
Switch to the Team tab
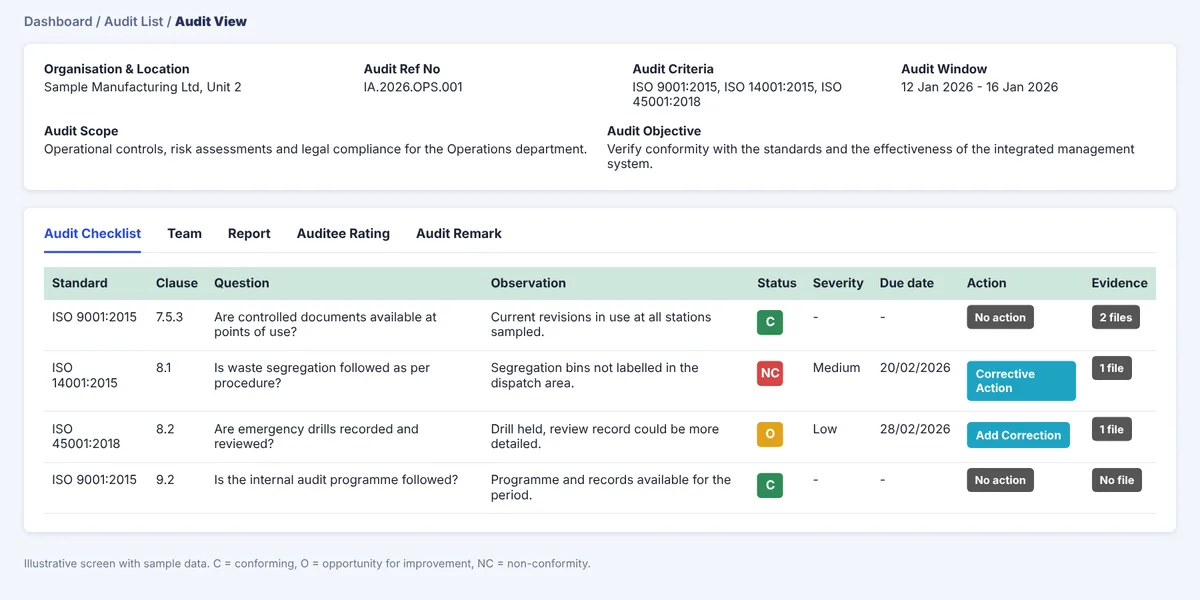point(184,233)
